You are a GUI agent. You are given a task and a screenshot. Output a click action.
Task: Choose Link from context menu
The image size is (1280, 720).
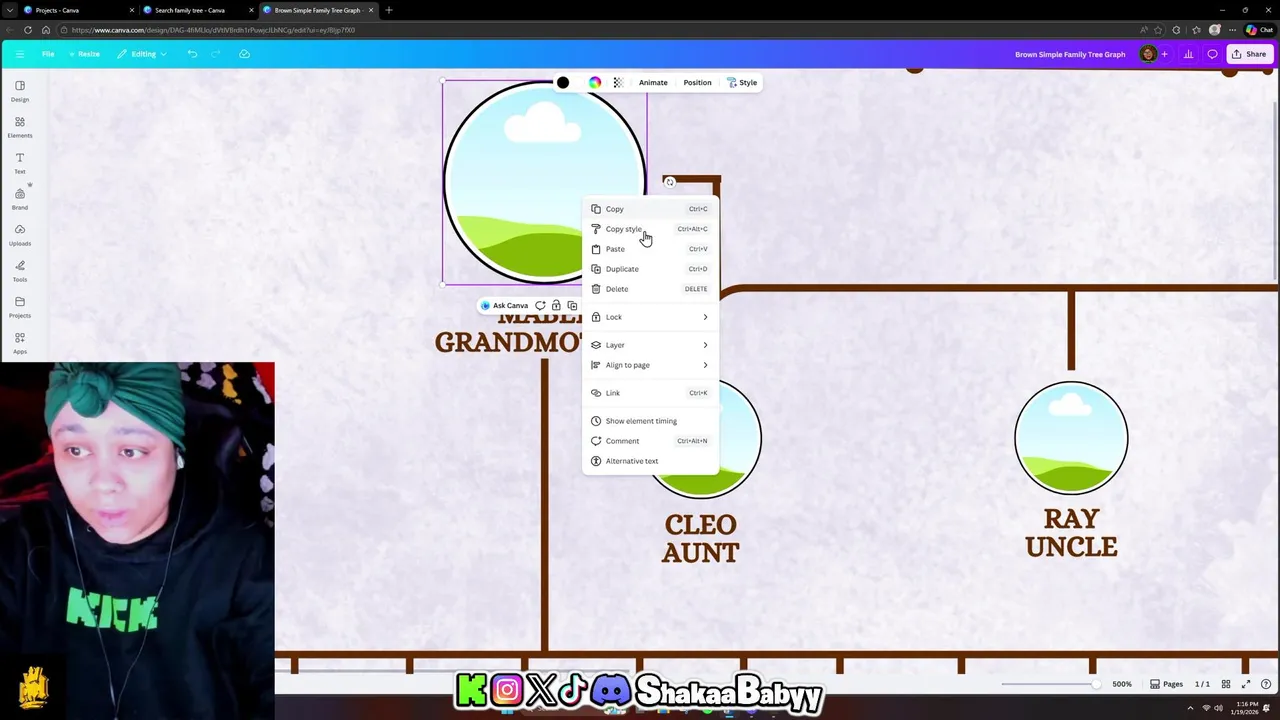click(x=650, y=393)
